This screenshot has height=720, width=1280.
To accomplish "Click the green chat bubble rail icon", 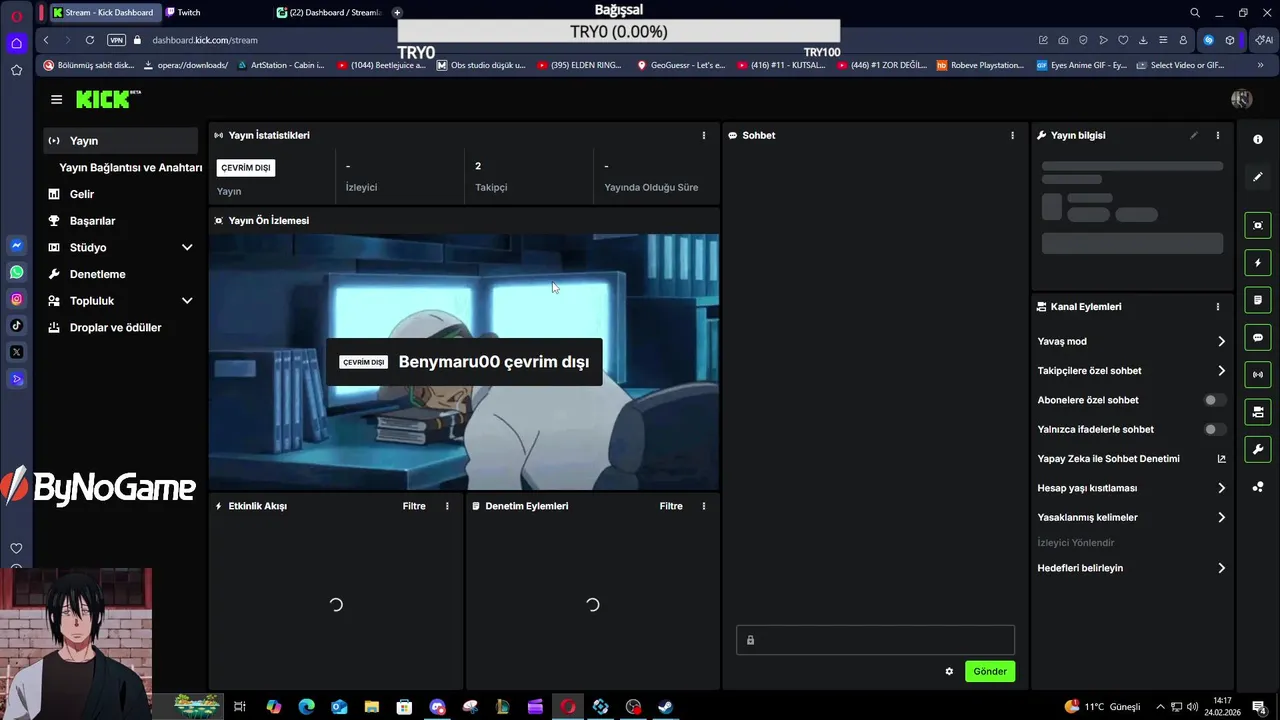I will 1258,337.
